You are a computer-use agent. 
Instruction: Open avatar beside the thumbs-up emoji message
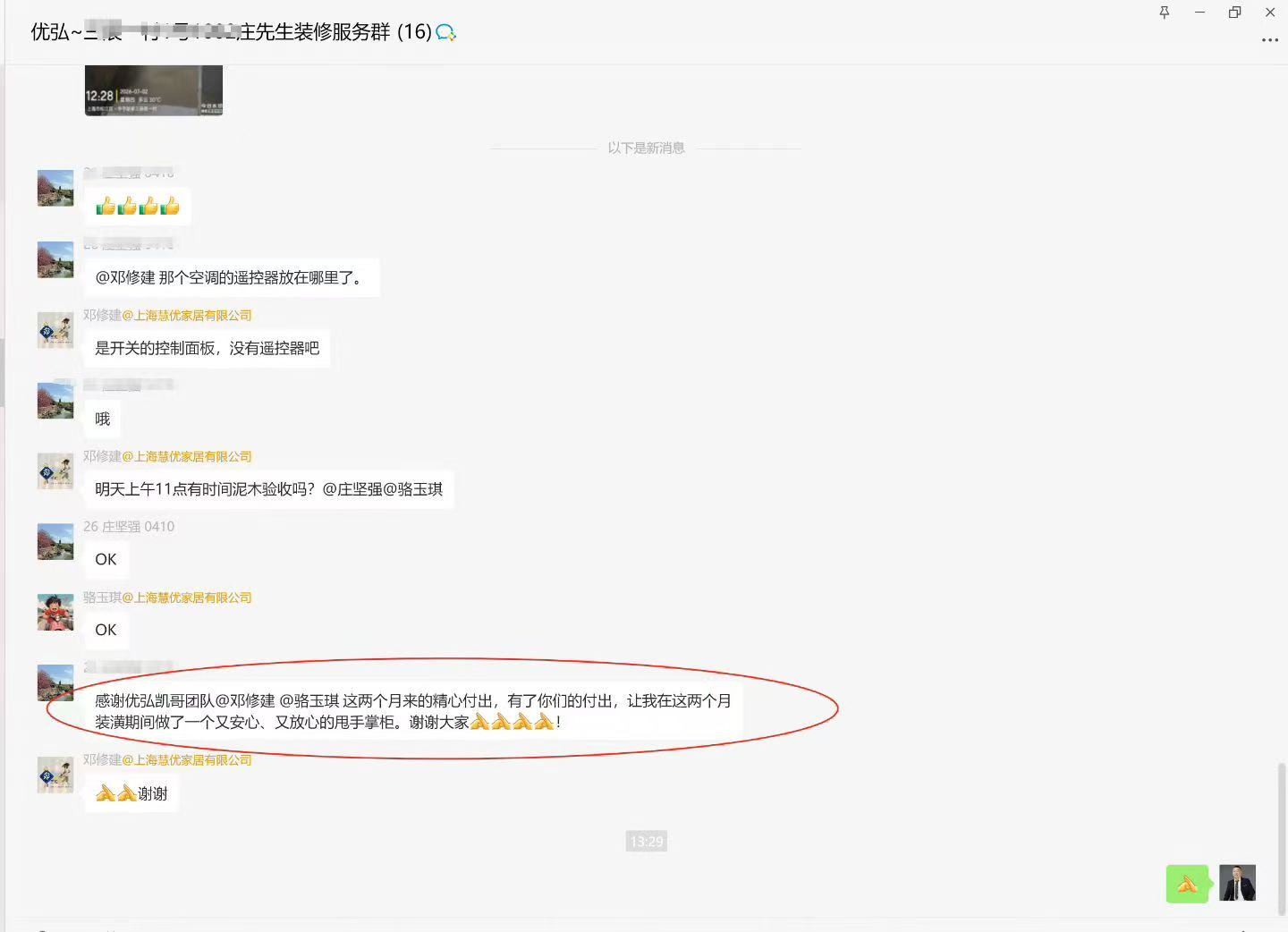[x=55, y=188]
